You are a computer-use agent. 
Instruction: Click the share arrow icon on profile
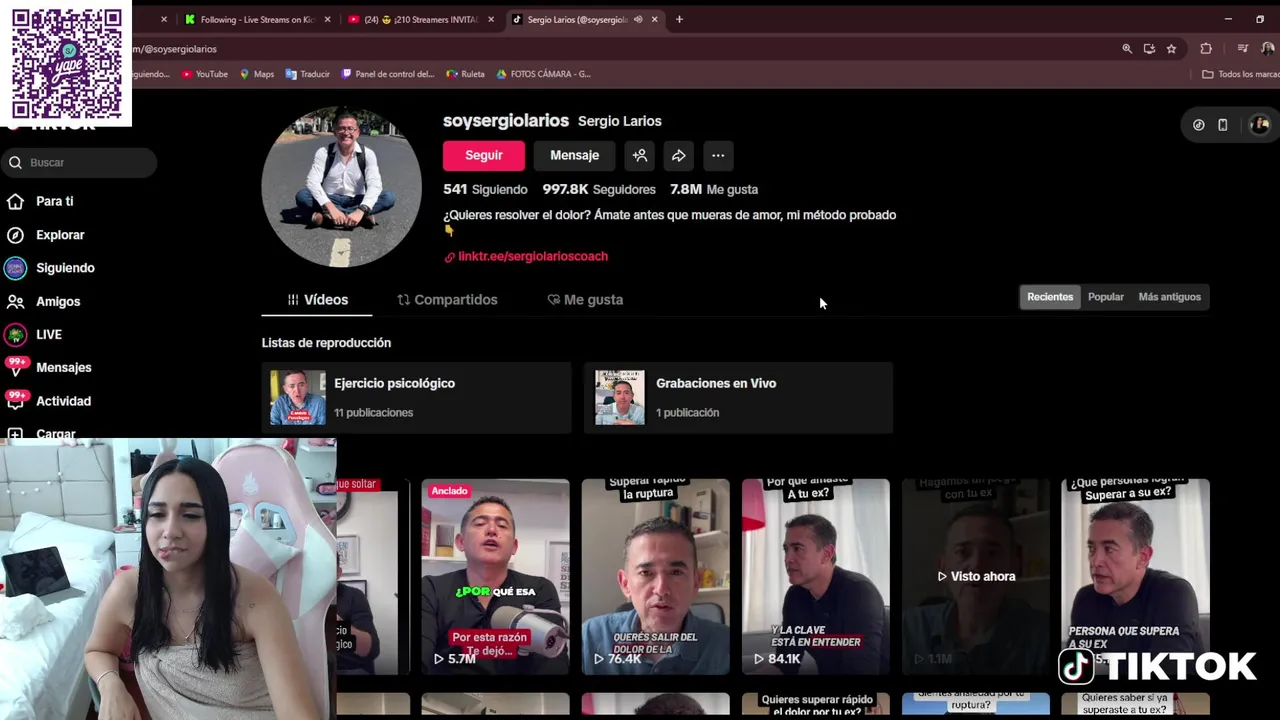pos(679,155)
